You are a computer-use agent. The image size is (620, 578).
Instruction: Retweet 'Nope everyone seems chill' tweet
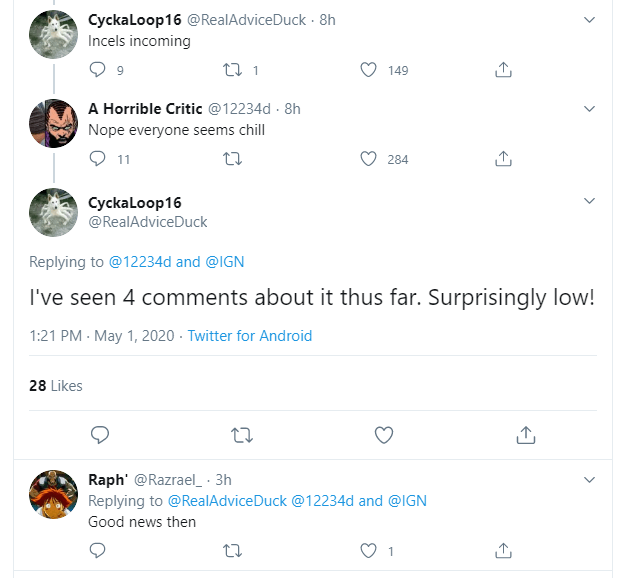click(234, 159)
